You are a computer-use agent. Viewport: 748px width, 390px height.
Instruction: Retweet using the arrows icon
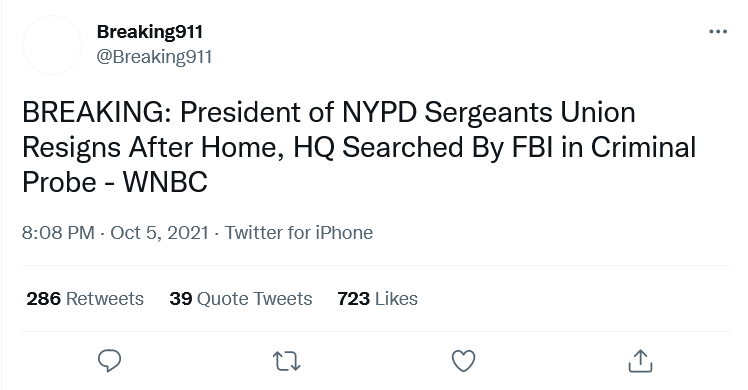coord(287,361)
